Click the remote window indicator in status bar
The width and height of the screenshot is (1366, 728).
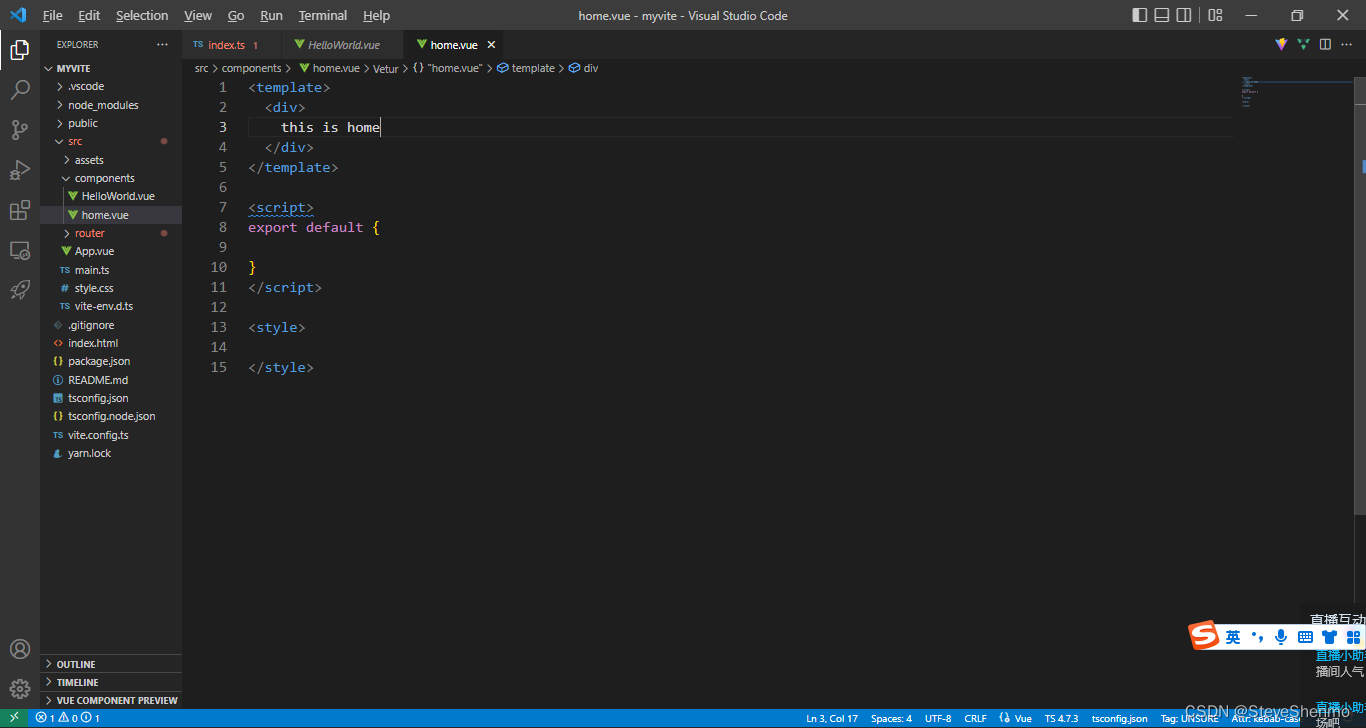[x=14, y=718]
